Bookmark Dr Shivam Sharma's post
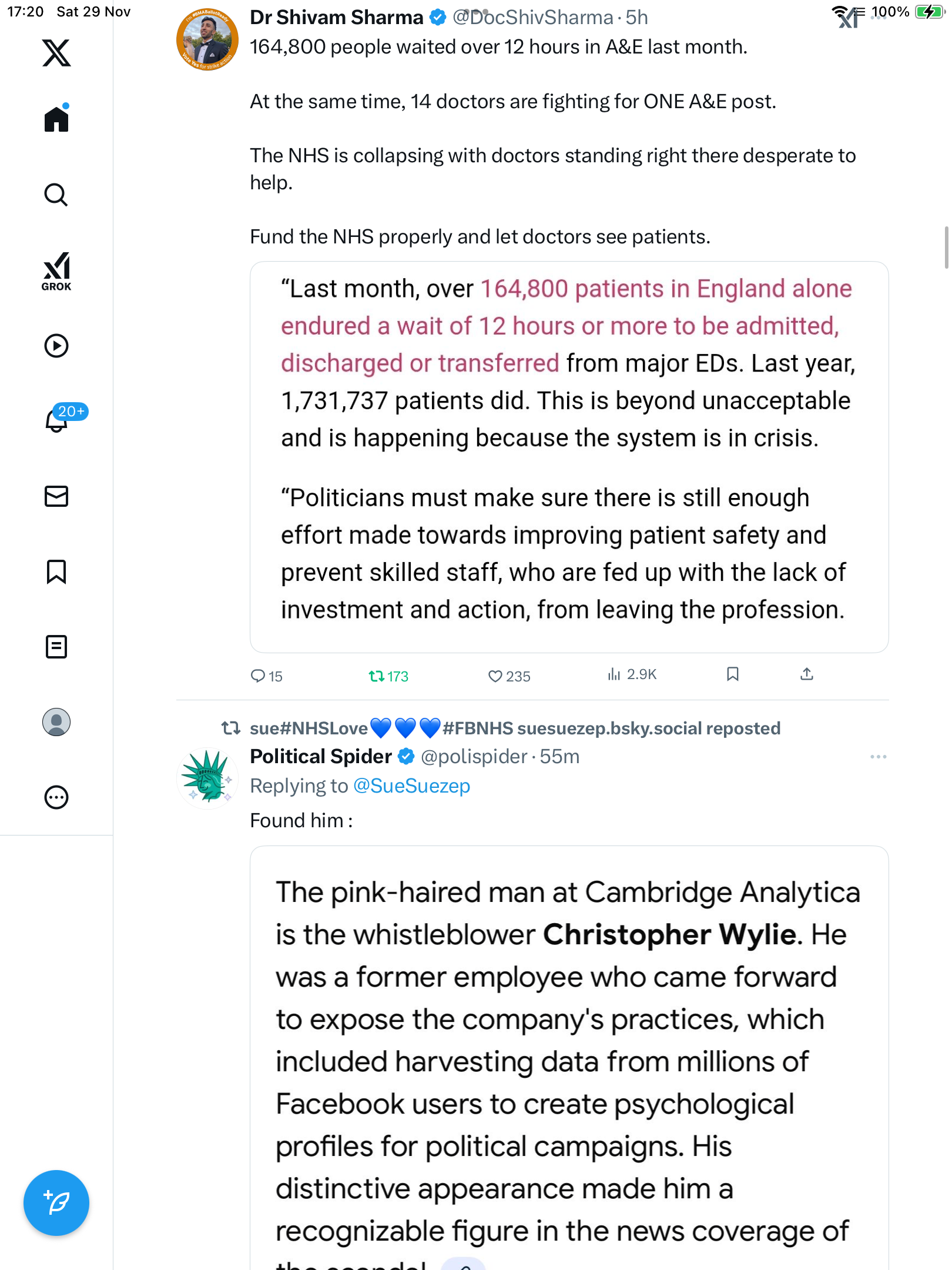952x1270 pixels. (x=732, y=674)
